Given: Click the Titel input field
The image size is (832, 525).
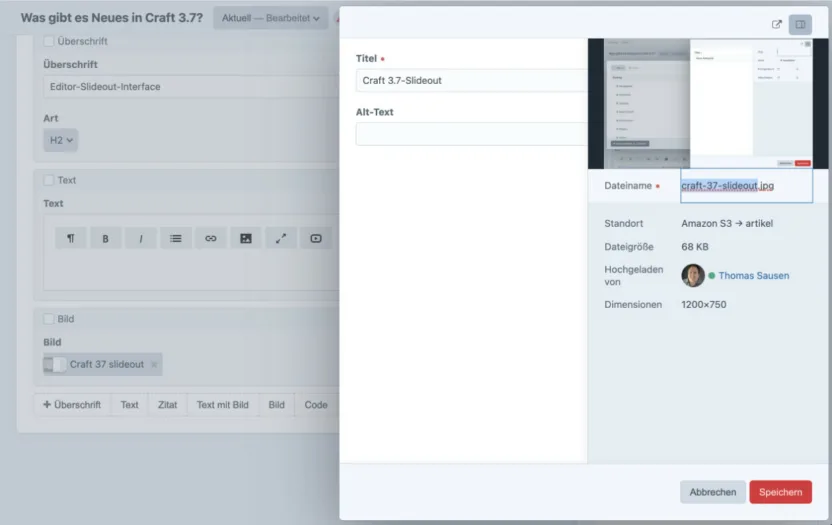Looking at the screenshot, I should click(471, 80).
